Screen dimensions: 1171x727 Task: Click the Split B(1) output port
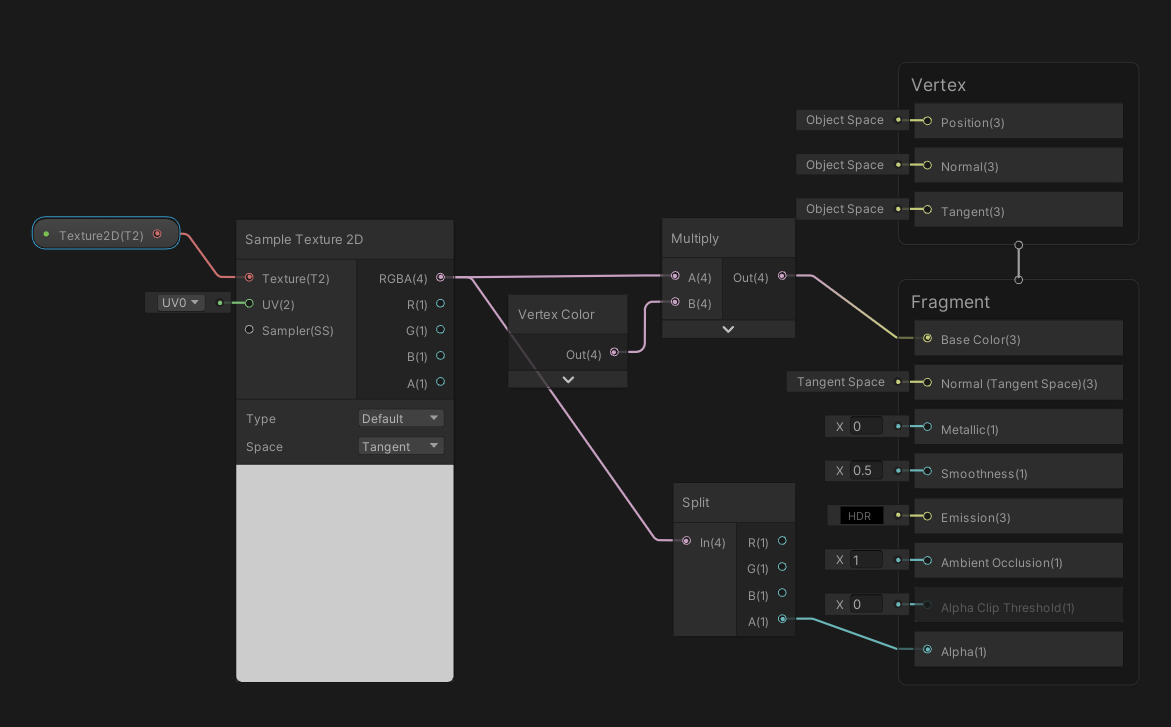pyautogui.click(x=782, y=593)
